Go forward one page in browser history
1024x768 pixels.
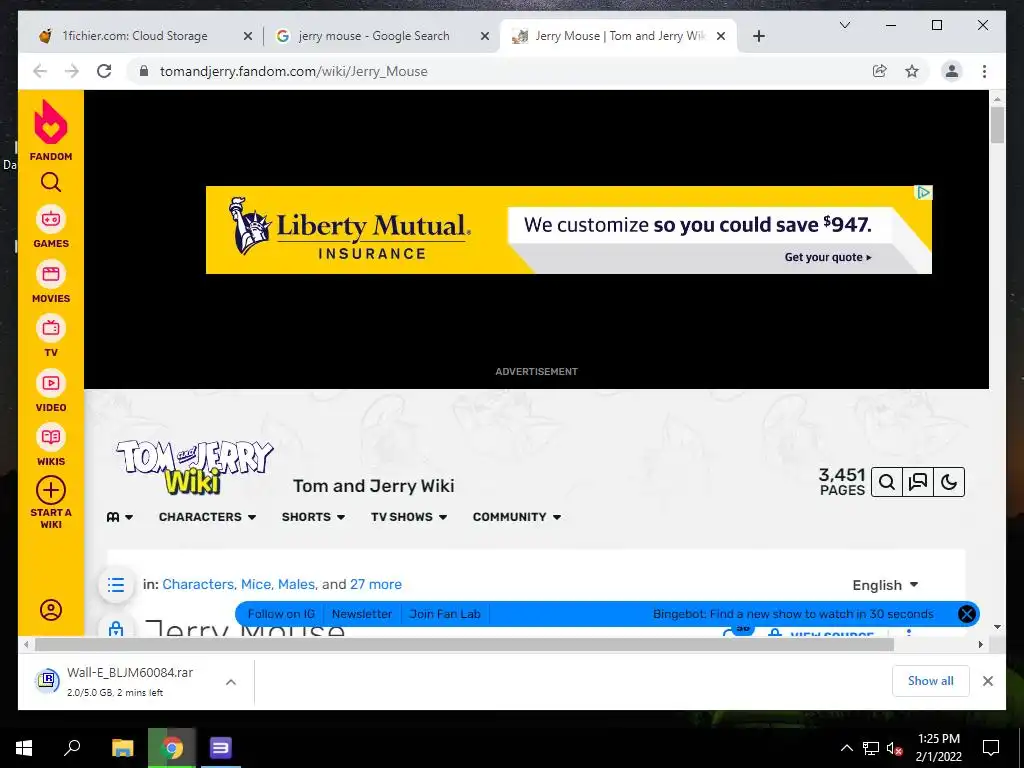point(72,71)
